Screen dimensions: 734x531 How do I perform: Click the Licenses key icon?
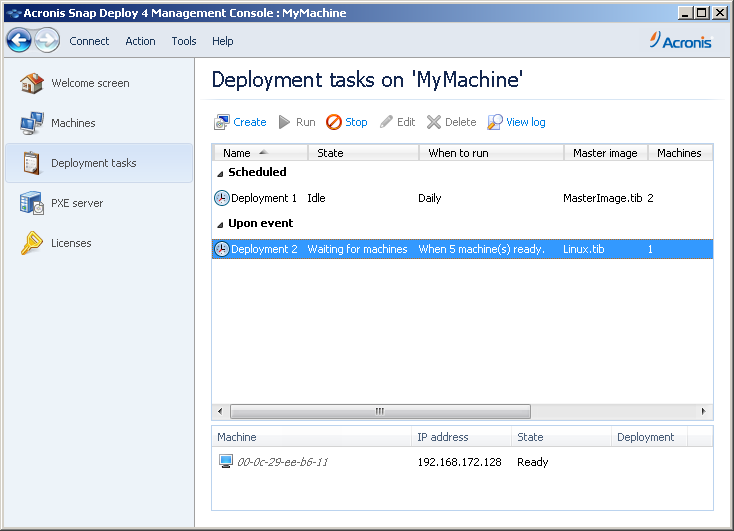pyautogui.click(x=32, y=243)
